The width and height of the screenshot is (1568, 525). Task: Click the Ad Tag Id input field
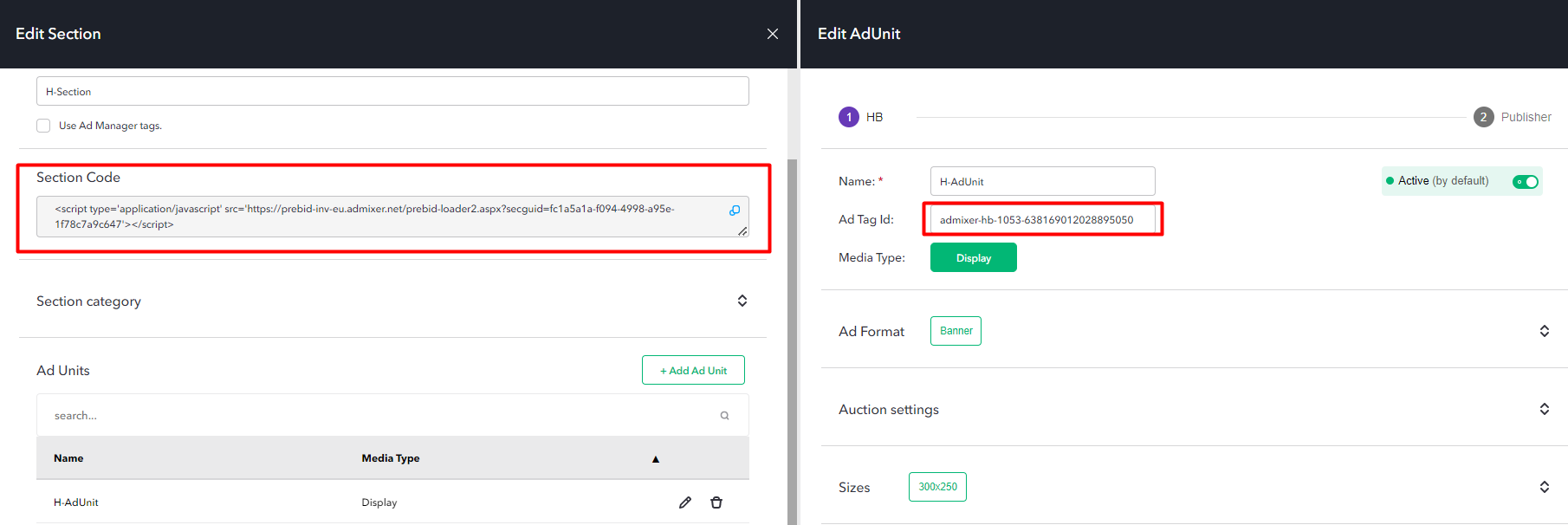pyautogui.click(x=1042, y=219)
